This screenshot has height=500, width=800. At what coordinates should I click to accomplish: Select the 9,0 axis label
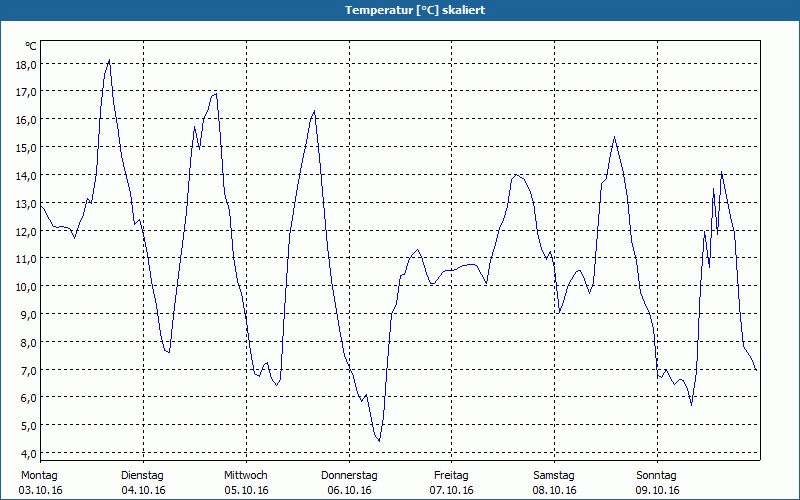(x=28, y=315)
